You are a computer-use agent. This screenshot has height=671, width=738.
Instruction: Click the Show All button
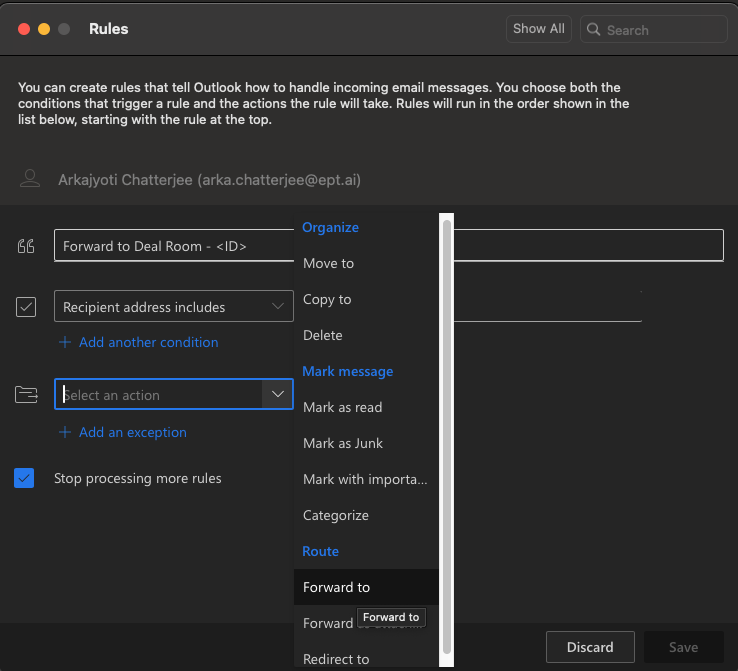point(538,29)
